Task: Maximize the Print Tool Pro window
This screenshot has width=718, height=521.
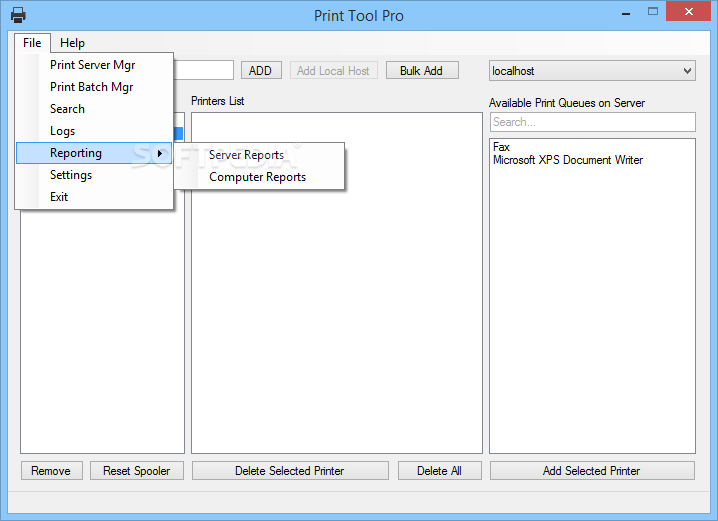Action: 653,12
